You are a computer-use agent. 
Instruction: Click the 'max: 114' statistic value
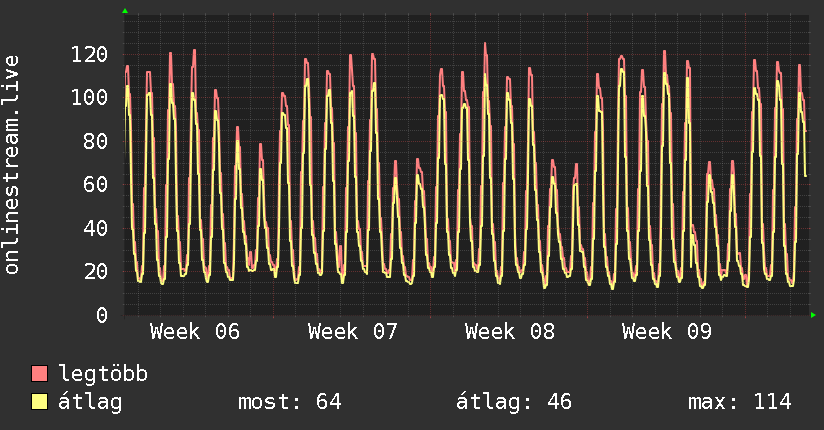tap(739, 402)
